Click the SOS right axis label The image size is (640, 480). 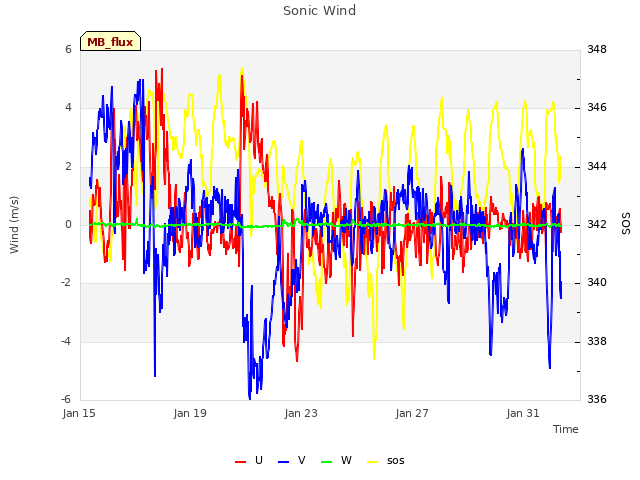pyautogui.click(x=626, y=224)
